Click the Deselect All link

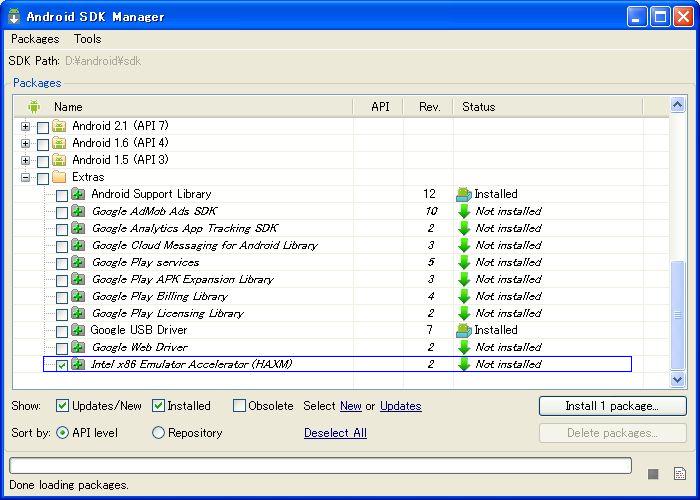335,433
